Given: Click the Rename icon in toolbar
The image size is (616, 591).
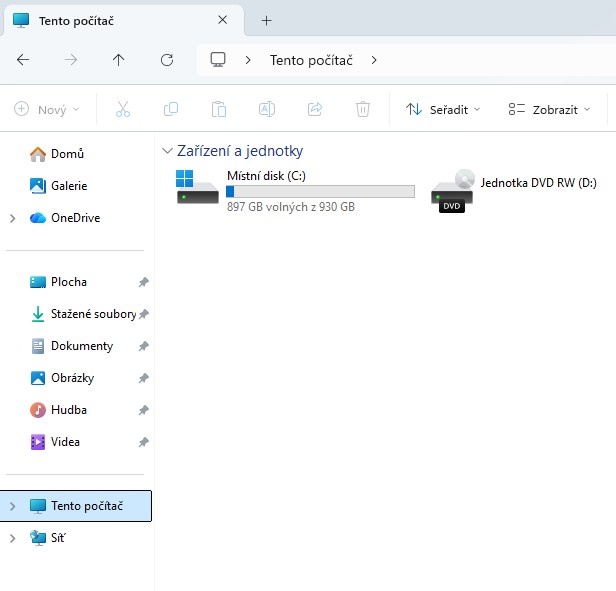Looking at the screenshot, I should [x=267, y=109].
